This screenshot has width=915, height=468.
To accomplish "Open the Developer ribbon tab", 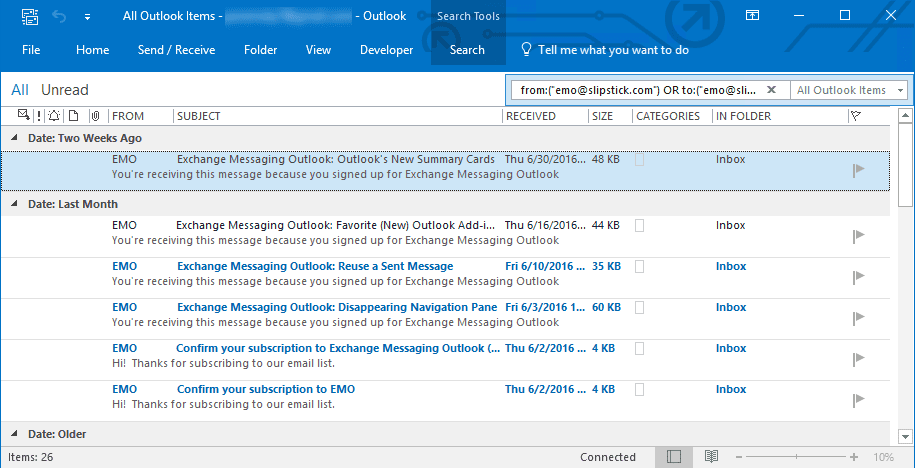I will [x=386, y=50].
